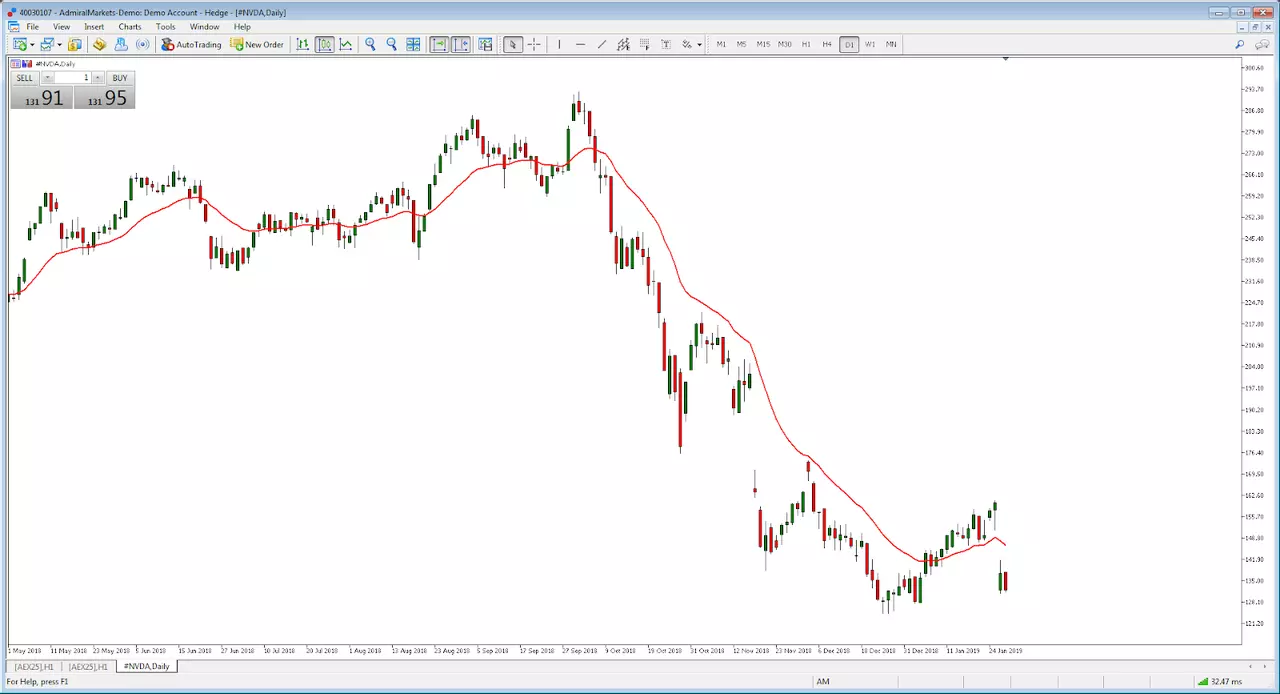Image resolution: width=1280 pixels, height=694 pixels.
Task: Zoom in the chart
Action: [370, 44]
